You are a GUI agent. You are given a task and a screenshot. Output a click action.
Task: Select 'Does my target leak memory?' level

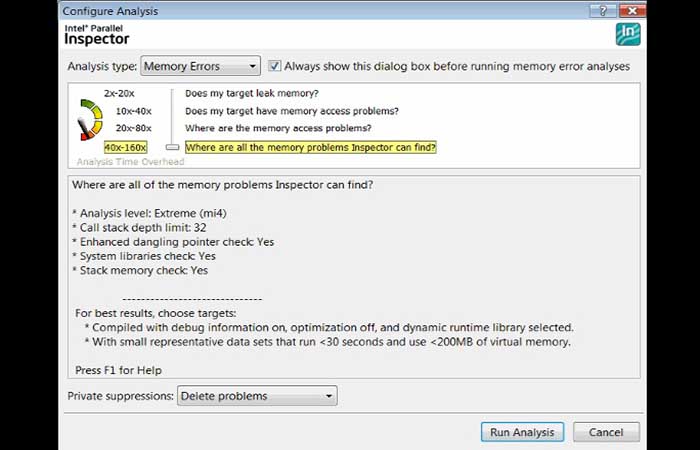252,93
